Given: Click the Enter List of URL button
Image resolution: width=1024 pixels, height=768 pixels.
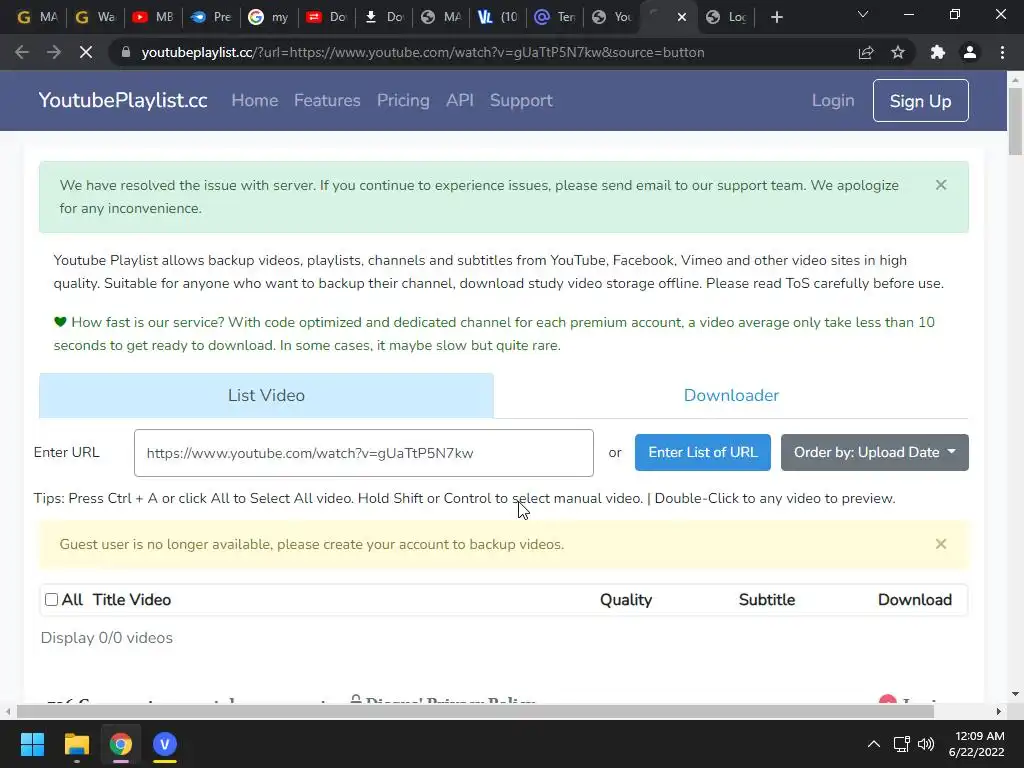Looking at the screenshot, I should click(x=703, y=452).
